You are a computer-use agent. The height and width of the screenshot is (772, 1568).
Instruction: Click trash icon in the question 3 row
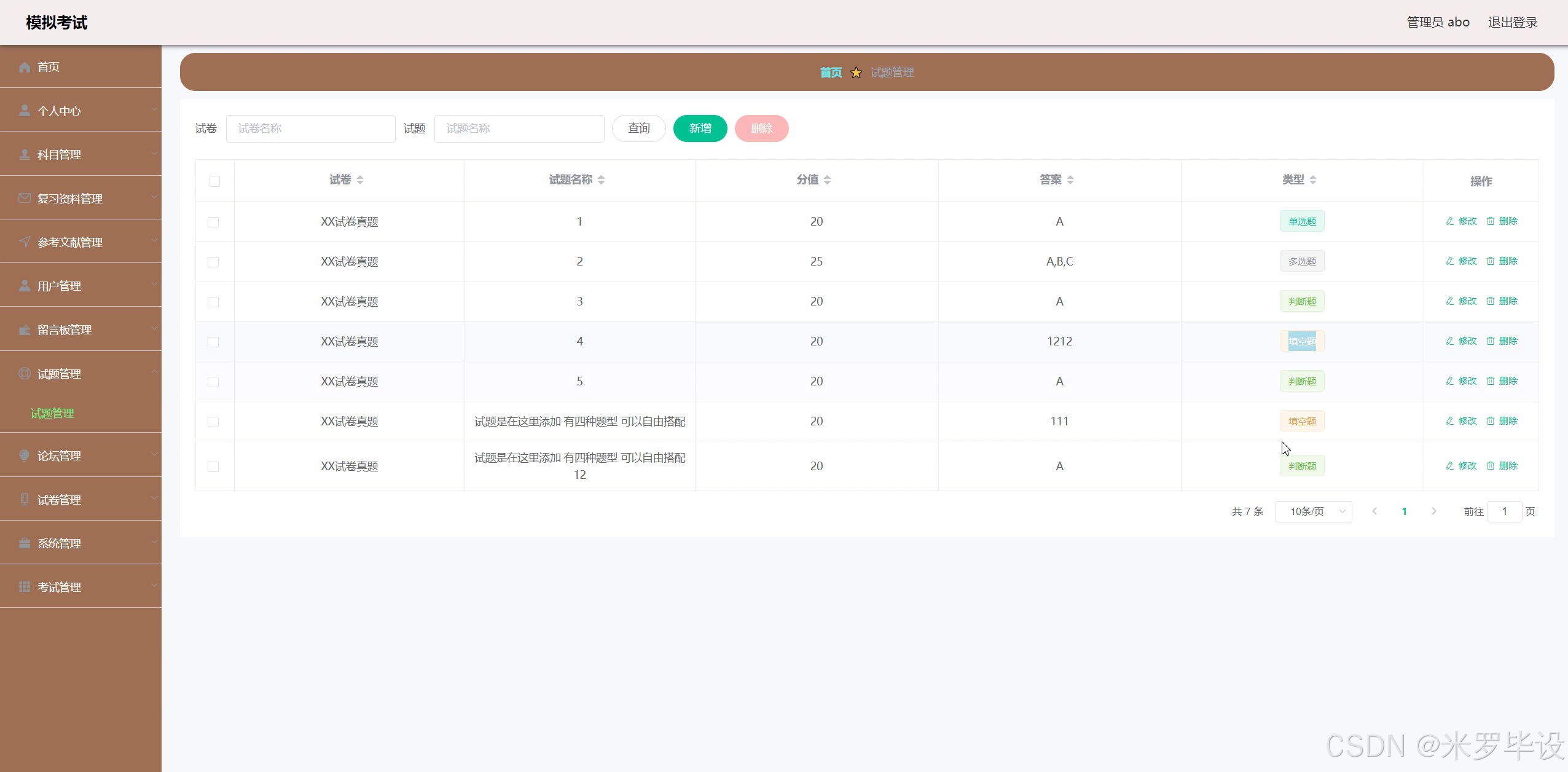click(1490, 301)
